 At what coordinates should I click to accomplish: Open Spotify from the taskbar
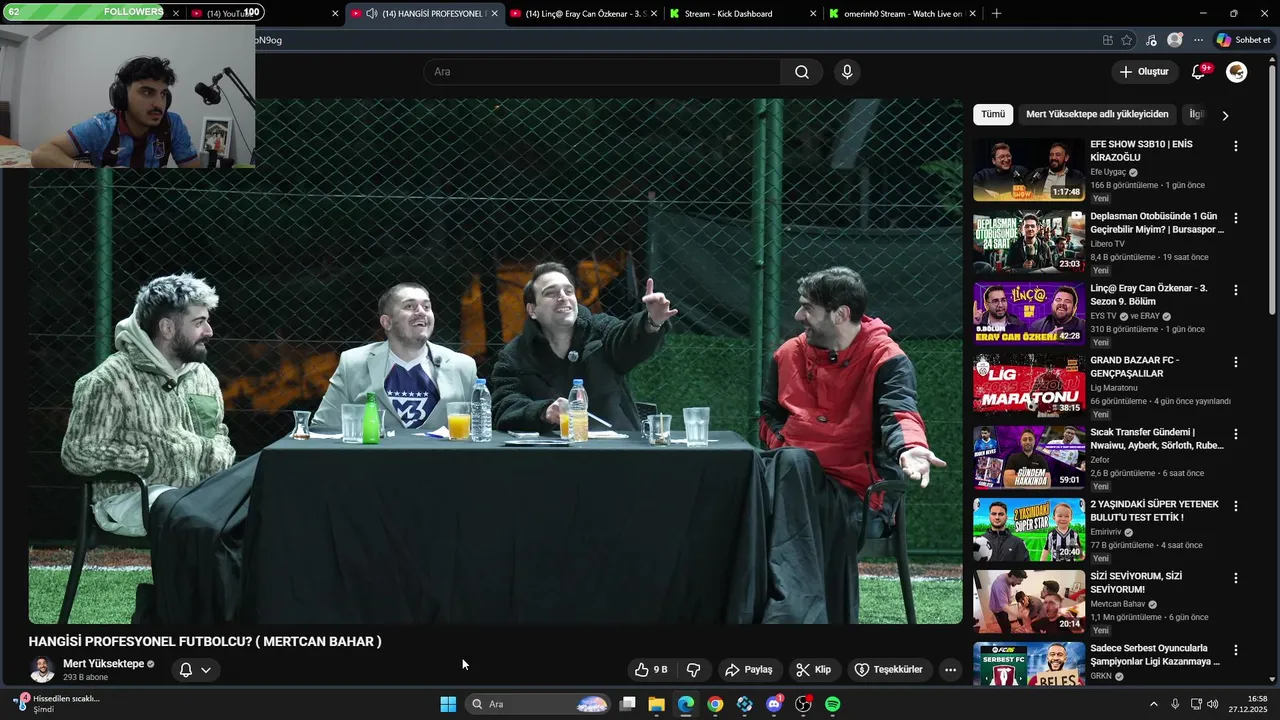[x=833, y=704]
